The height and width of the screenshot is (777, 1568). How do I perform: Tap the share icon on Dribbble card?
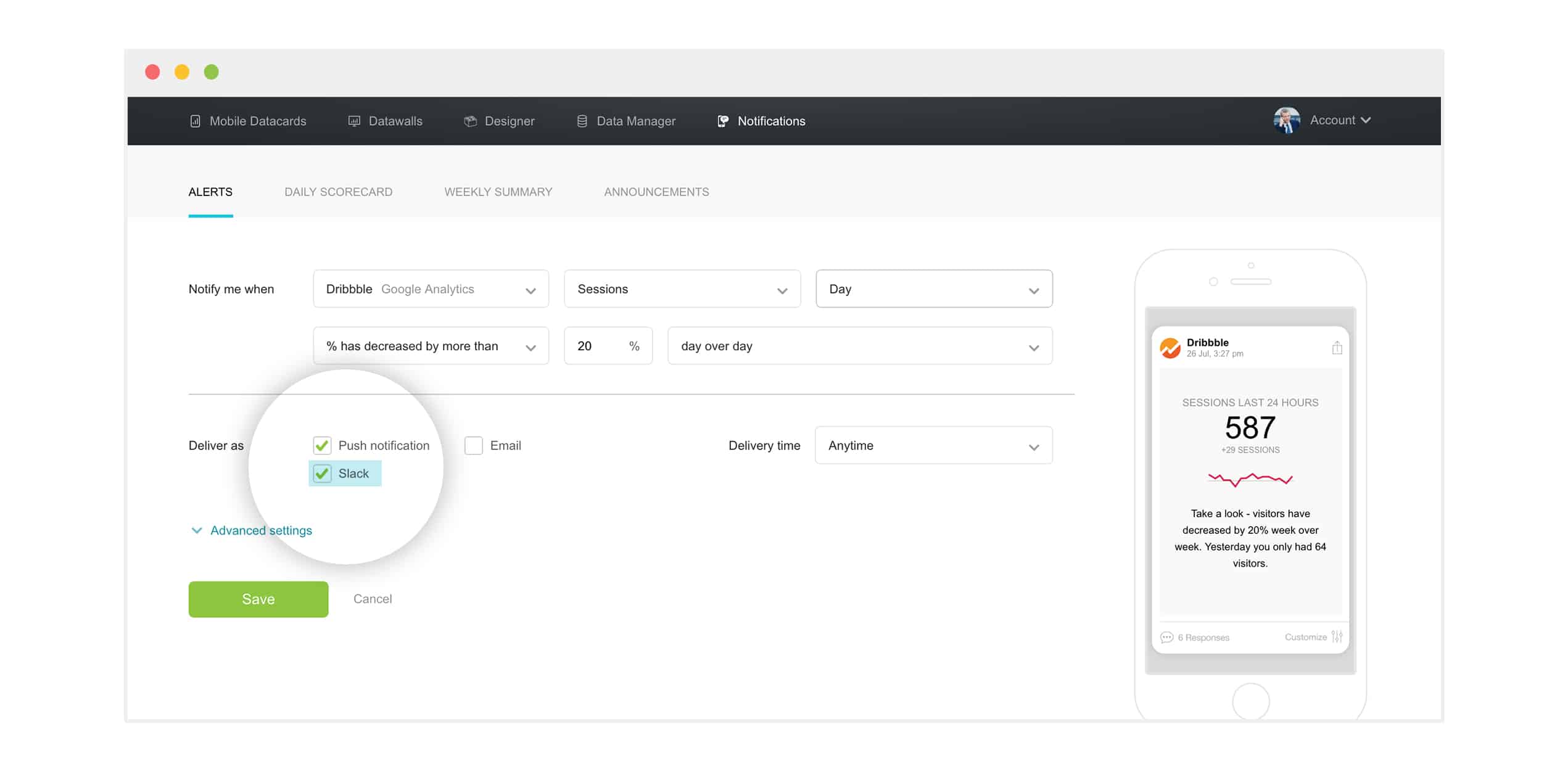pos(1337,348)
